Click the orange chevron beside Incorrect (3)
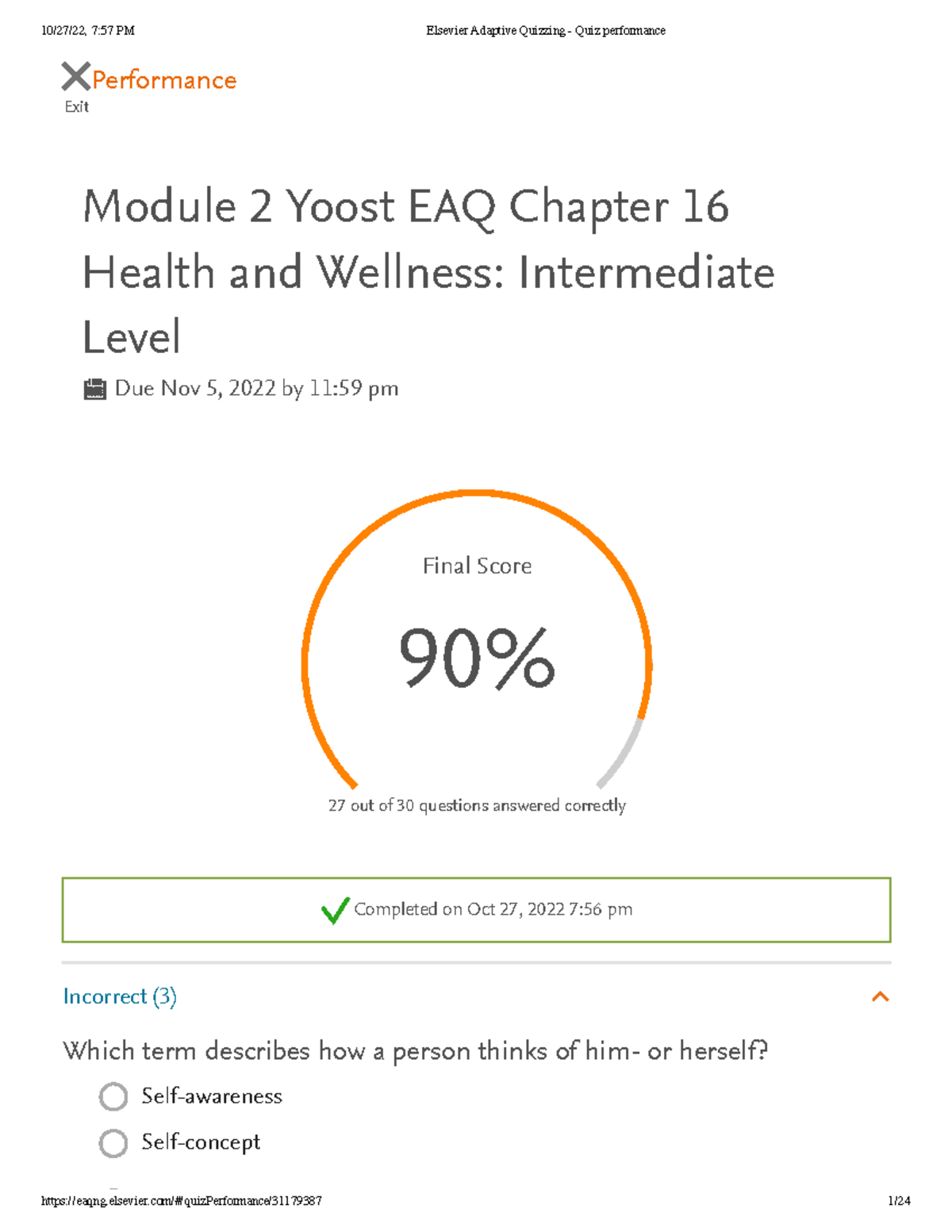 (x=881, y=996)
